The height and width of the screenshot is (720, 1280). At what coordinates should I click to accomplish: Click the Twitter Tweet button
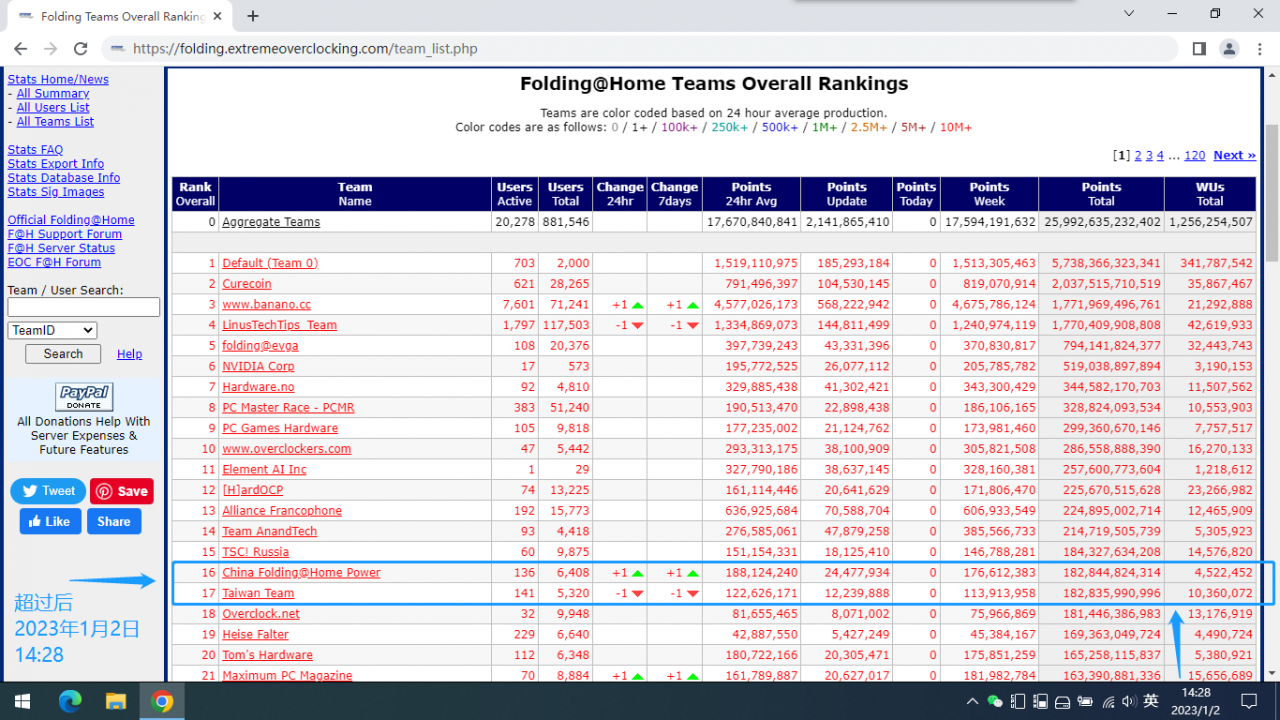coord(48,491)
